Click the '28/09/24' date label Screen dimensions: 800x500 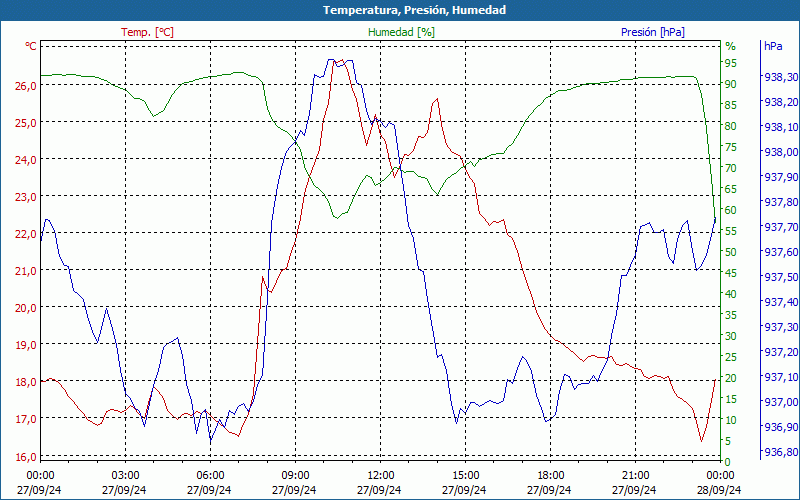coord(719,490)
